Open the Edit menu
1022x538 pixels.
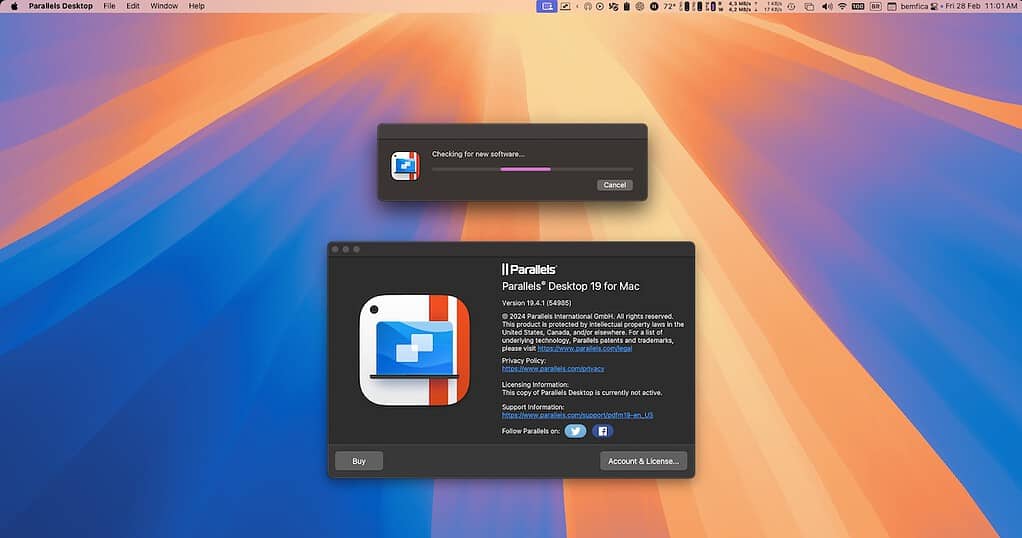pyautogui.click(x=133, y=6)
